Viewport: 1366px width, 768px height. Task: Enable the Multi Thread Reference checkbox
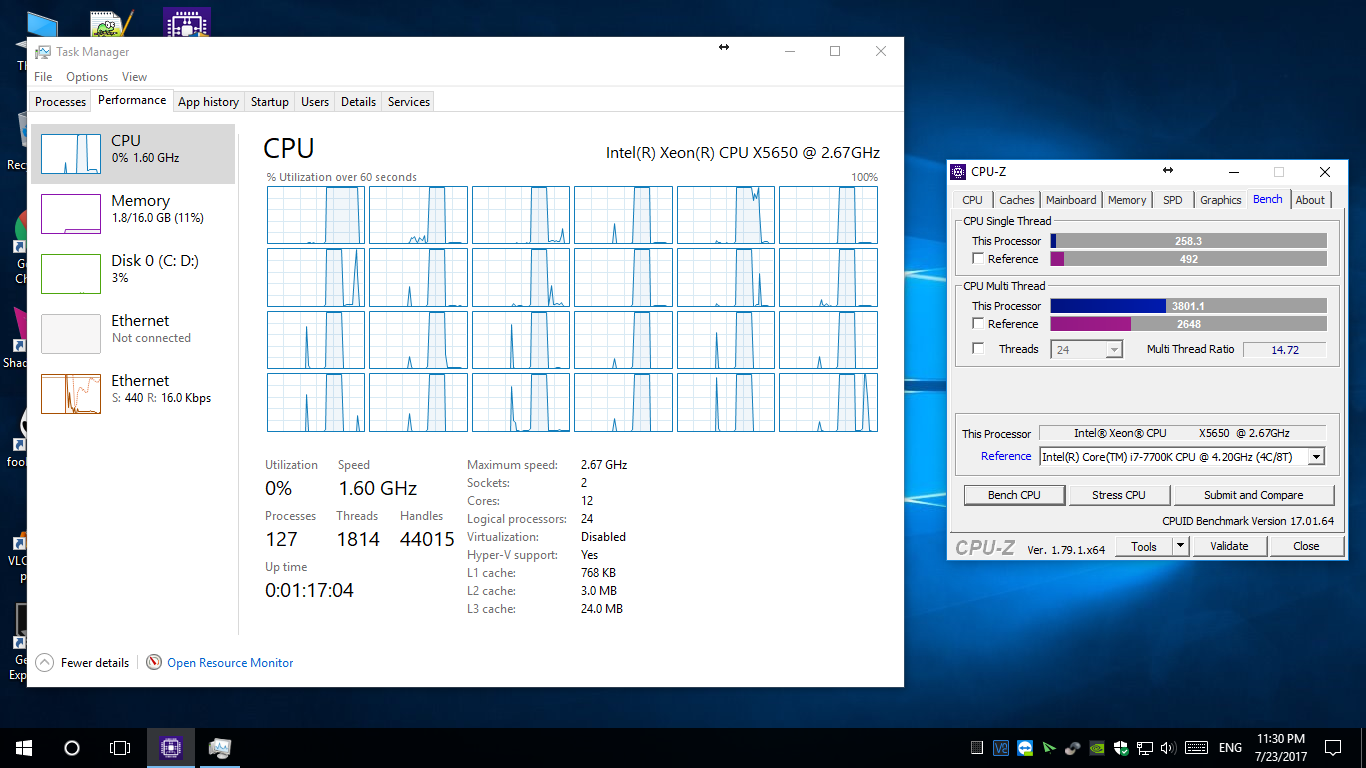click(978, 324)
